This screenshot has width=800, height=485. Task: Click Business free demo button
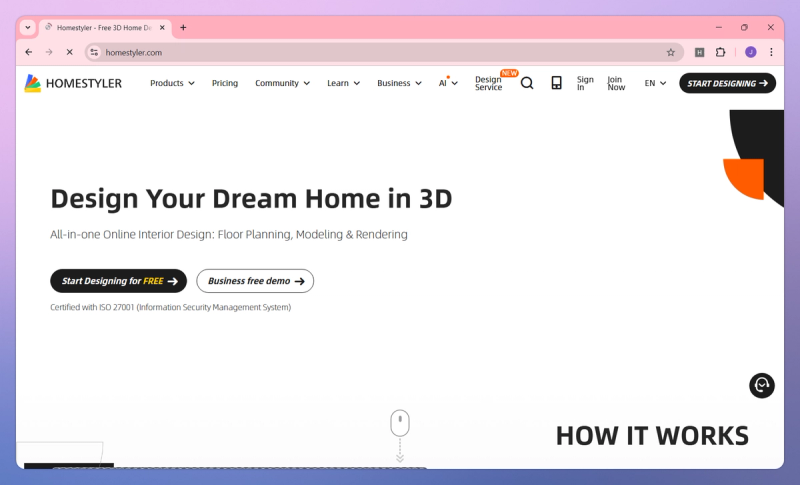pyautogui.click(x=255, y=281)
